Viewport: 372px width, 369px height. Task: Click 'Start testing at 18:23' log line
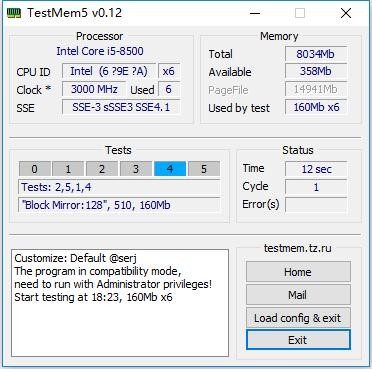coord(93,297)
